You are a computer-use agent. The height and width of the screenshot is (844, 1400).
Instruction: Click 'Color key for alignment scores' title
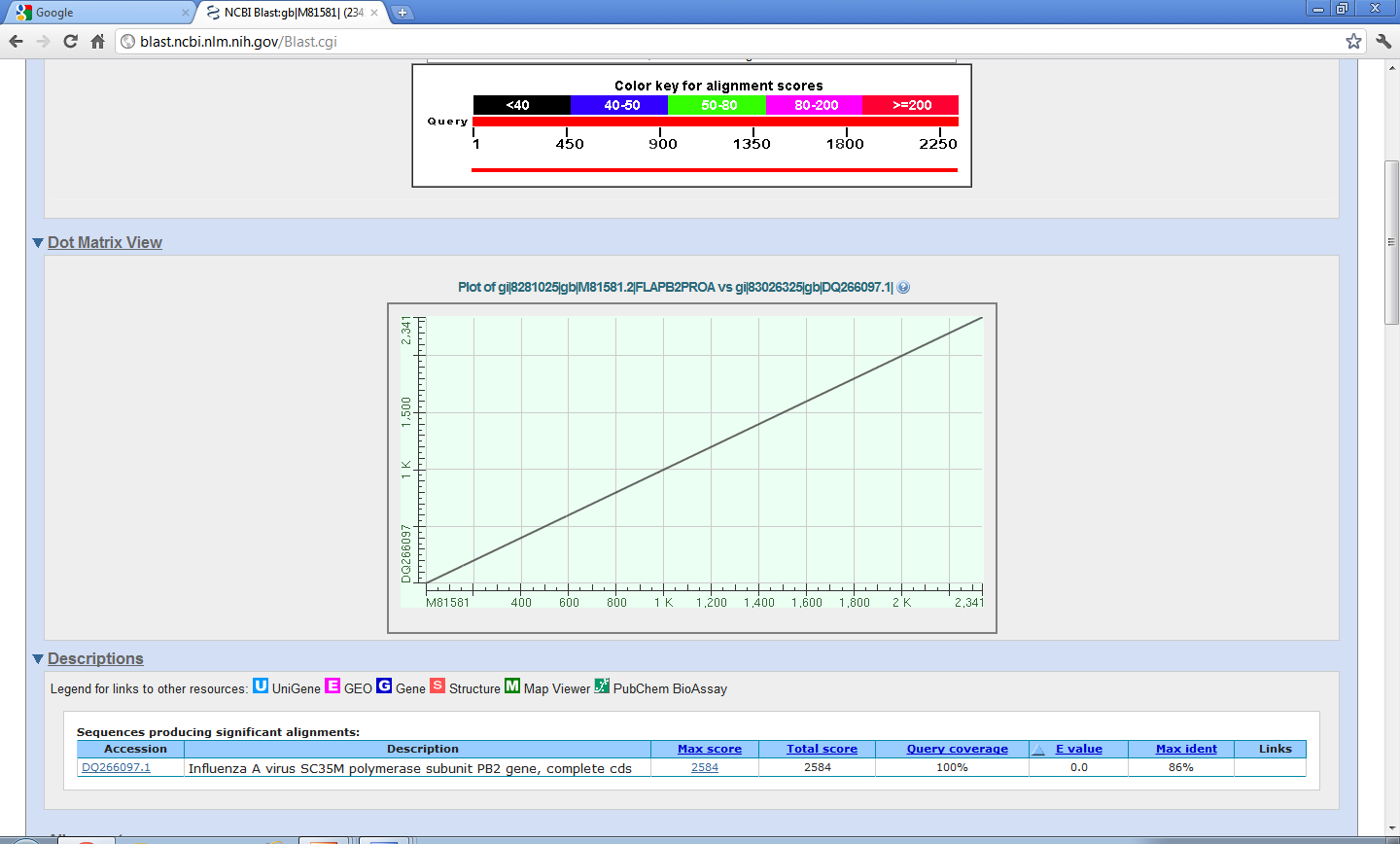click(718, 86)
